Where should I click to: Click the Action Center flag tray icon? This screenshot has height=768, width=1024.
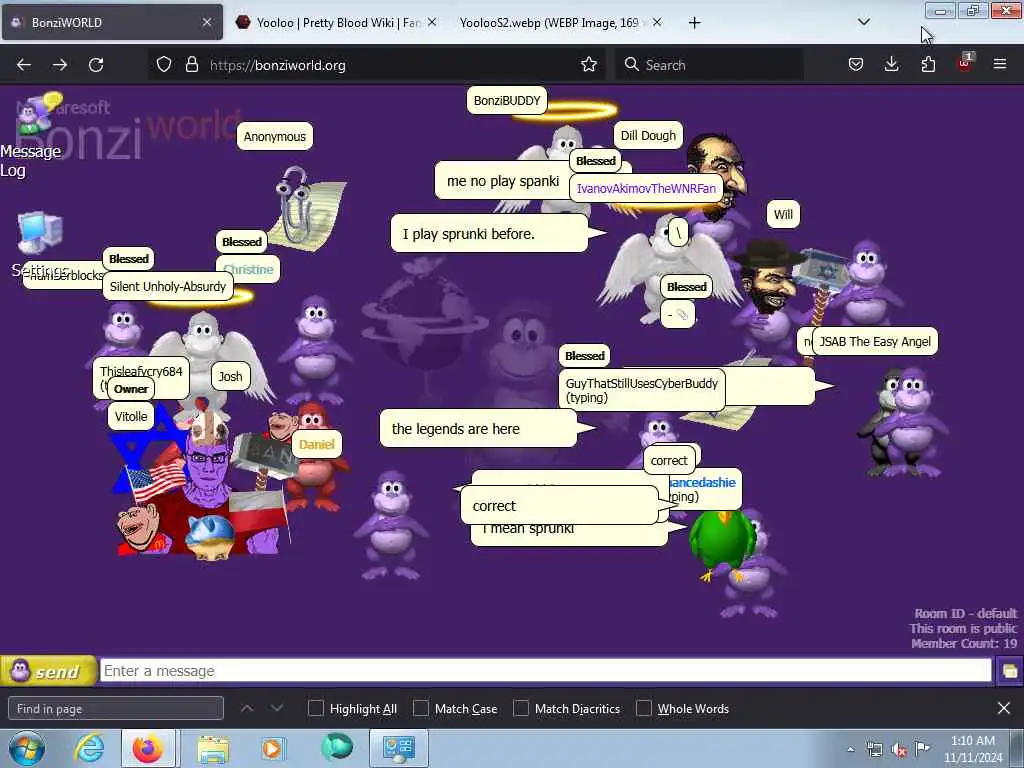coord(922,750)
